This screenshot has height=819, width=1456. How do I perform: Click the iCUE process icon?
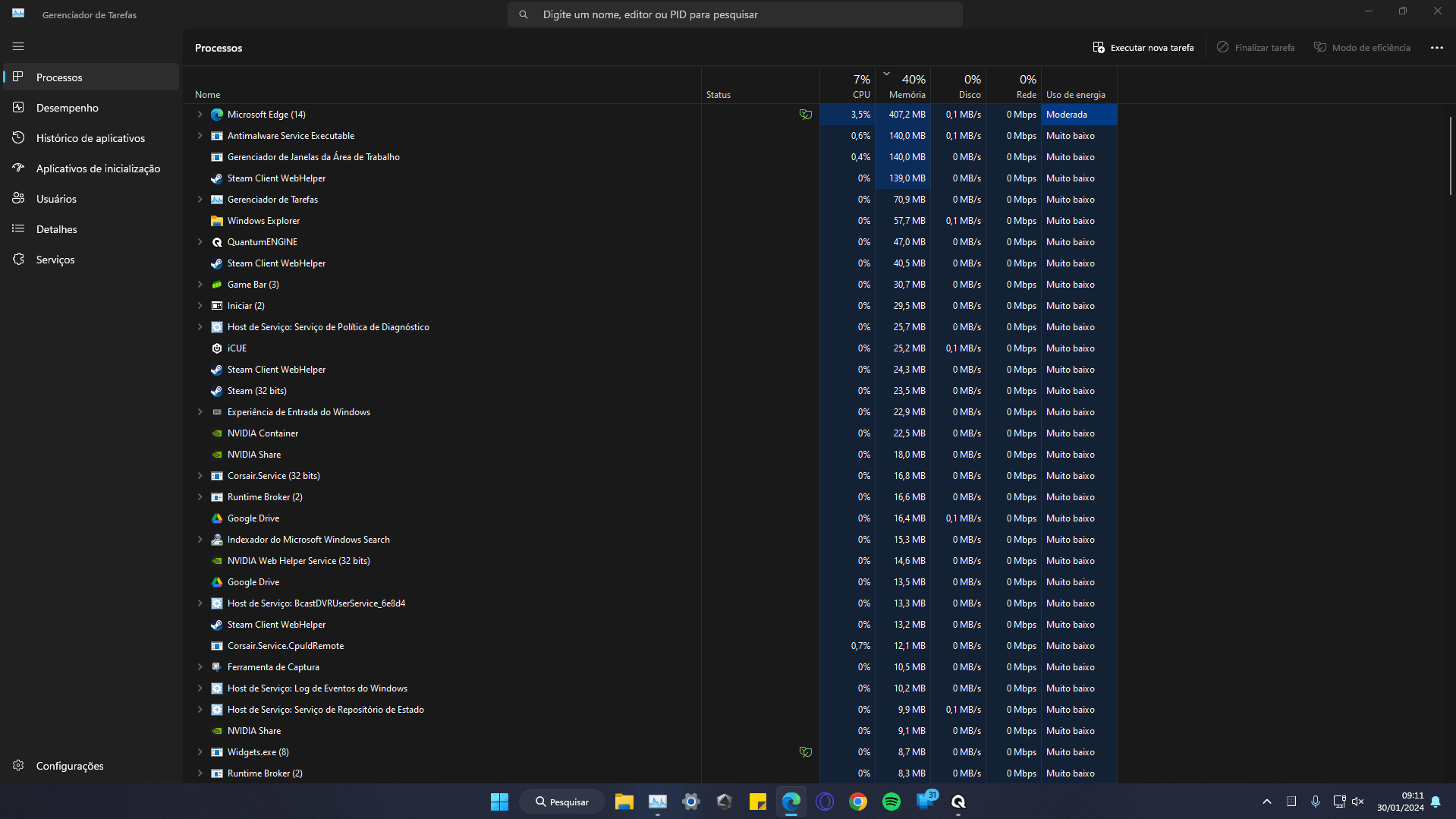click(217, 348)
